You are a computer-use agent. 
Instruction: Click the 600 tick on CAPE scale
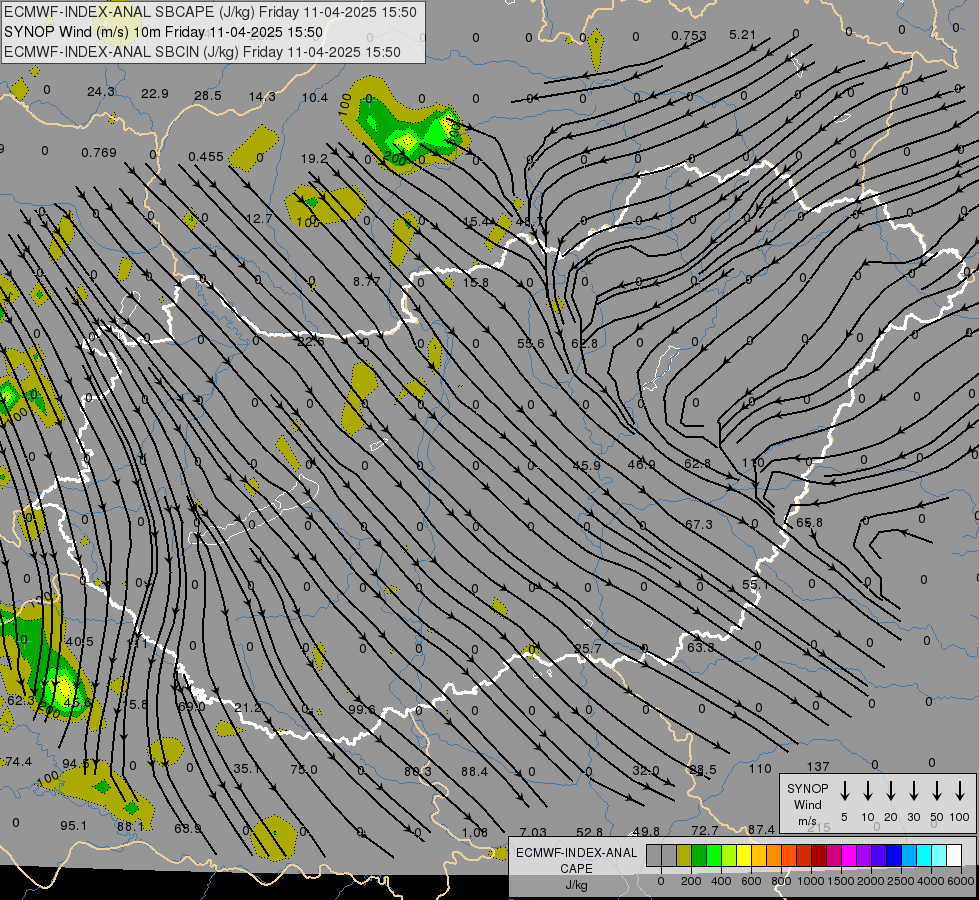[751, 881]
